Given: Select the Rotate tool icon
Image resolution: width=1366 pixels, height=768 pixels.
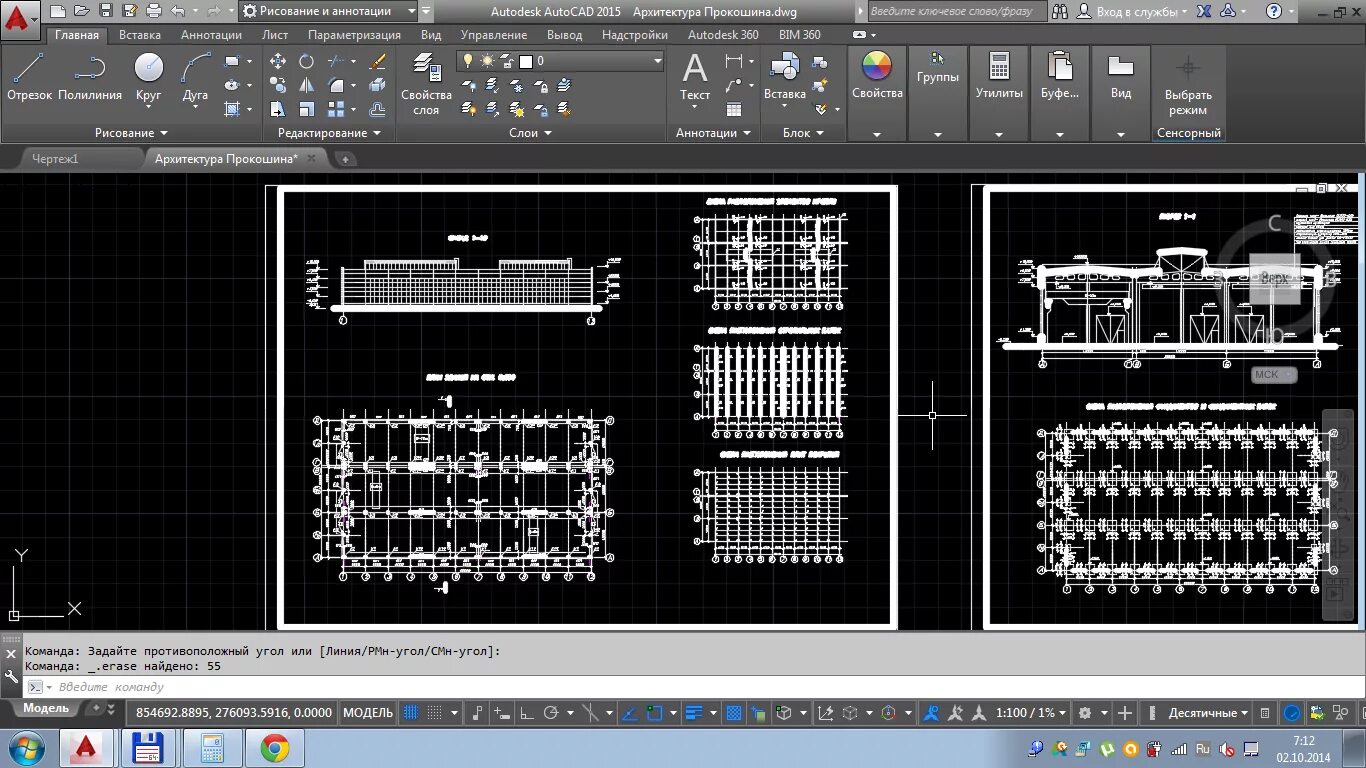Looking at the screenshot, I should (306, 61).
